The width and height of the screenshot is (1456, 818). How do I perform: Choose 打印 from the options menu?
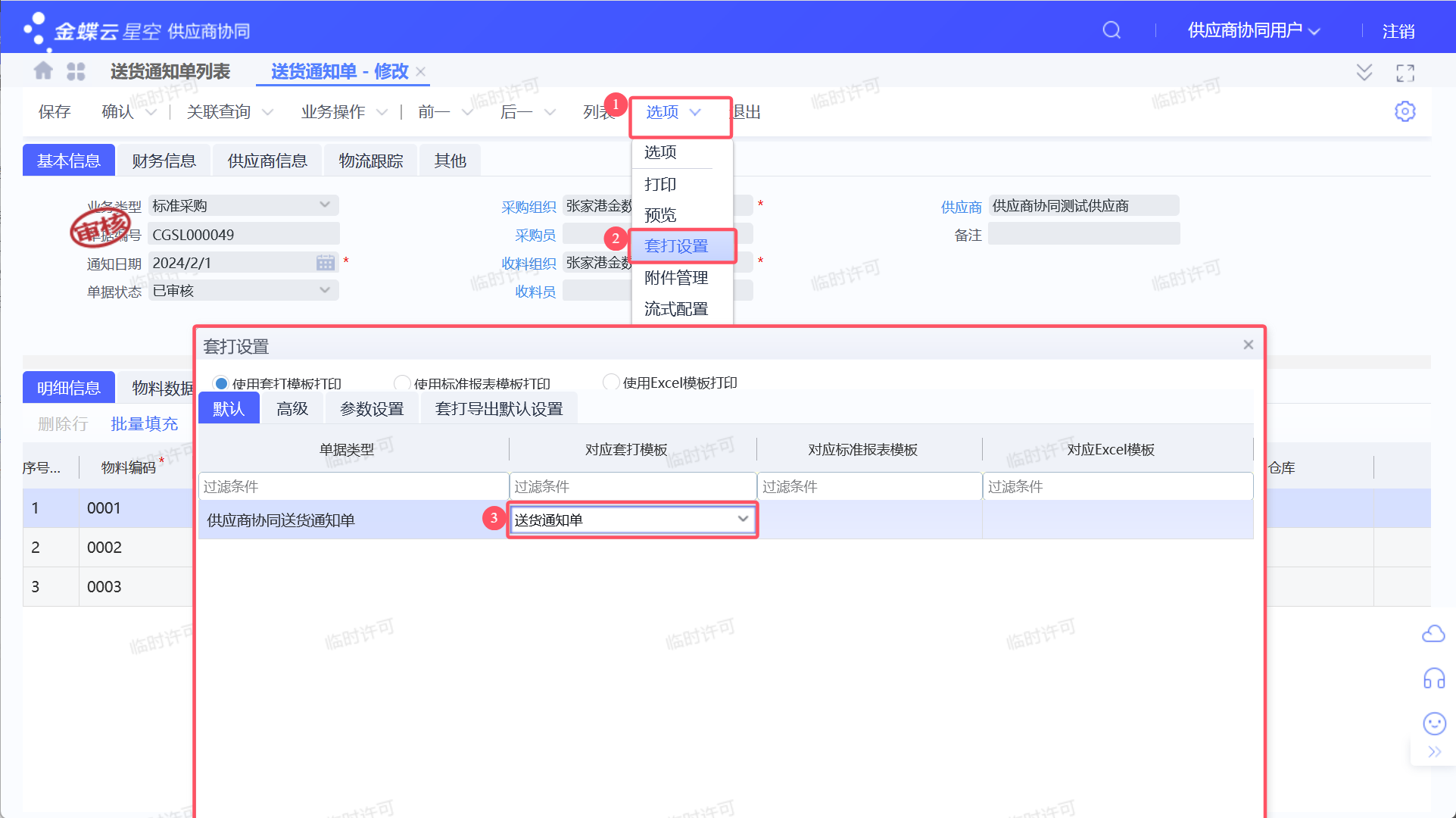660,184
